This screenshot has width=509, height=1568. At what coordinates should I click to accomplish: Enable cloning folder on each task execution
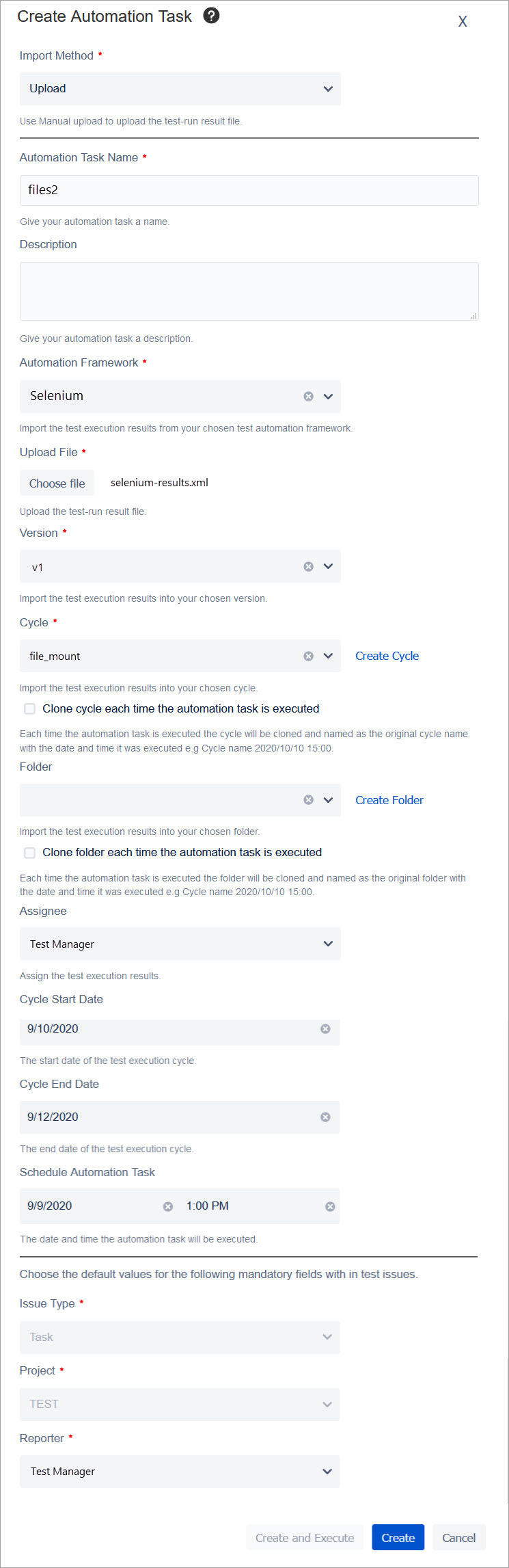(29, 853)
